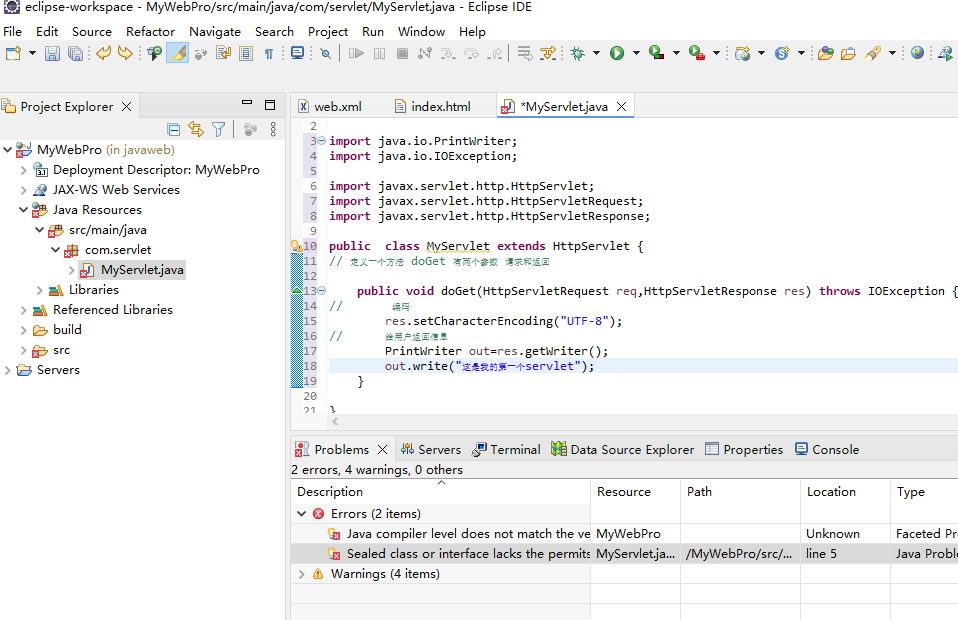Screen dimensions: 958x620
Task: Click the Terminate stop icon
Action: click(x=402, y=54)
